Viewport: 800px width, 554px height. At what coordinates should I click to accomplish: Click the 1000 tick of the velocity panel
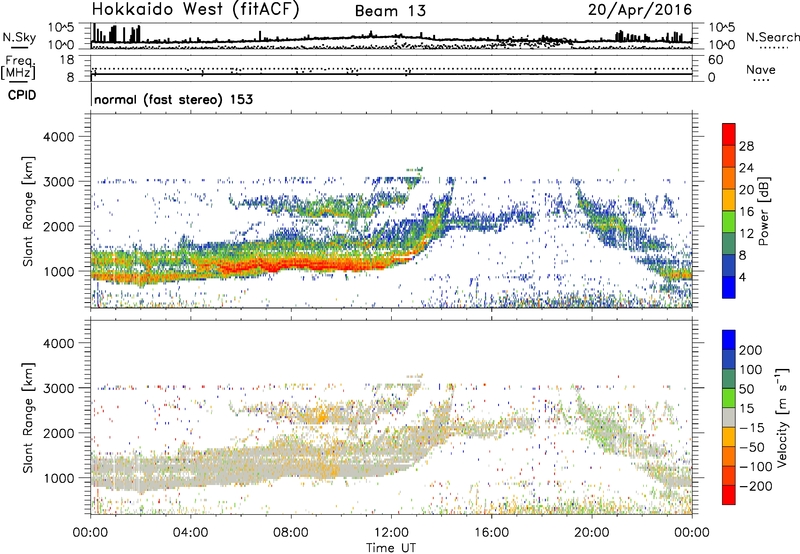59,478
